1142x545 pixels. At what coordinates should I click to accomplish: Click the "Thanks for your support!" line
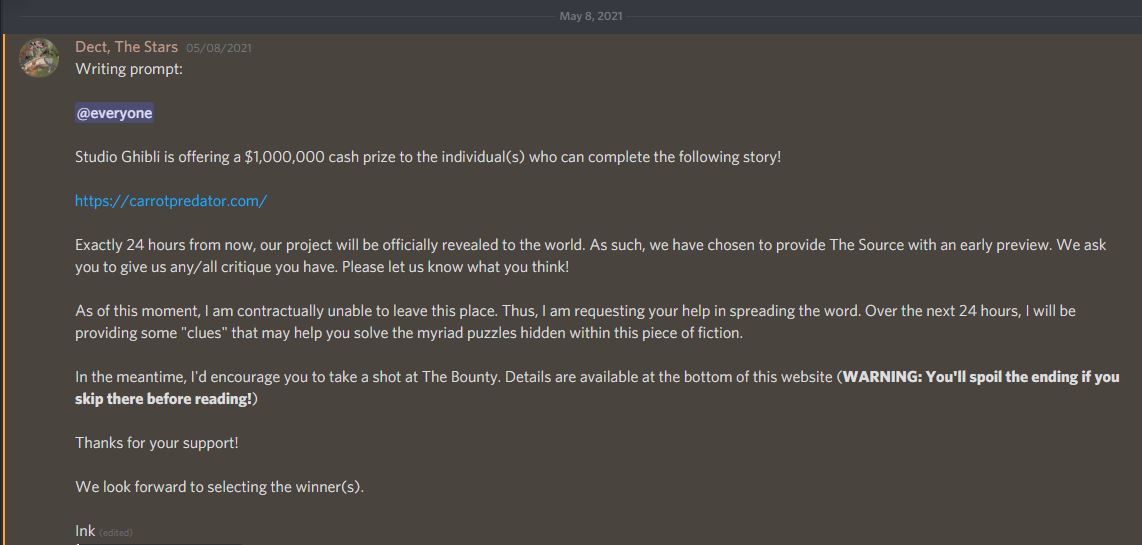coord(157,443)
